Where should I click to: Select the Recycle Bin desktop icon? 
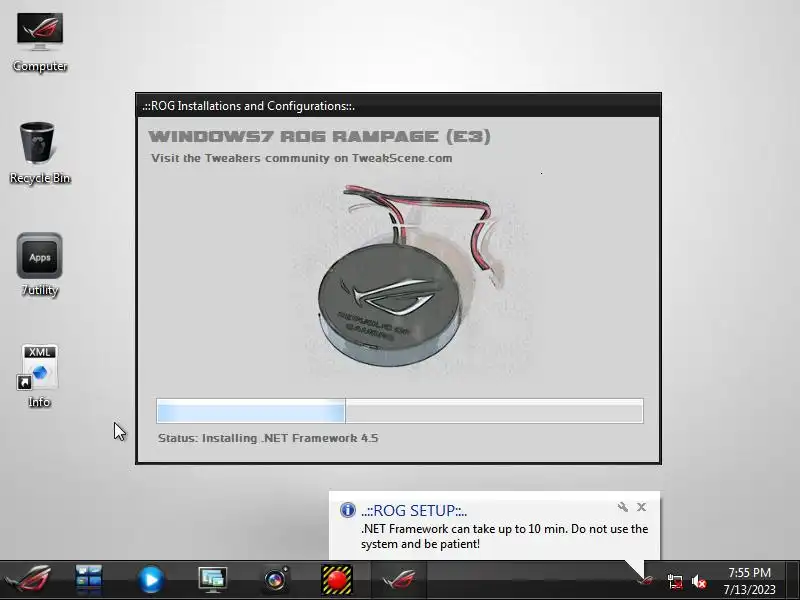(x=40, y=152)
